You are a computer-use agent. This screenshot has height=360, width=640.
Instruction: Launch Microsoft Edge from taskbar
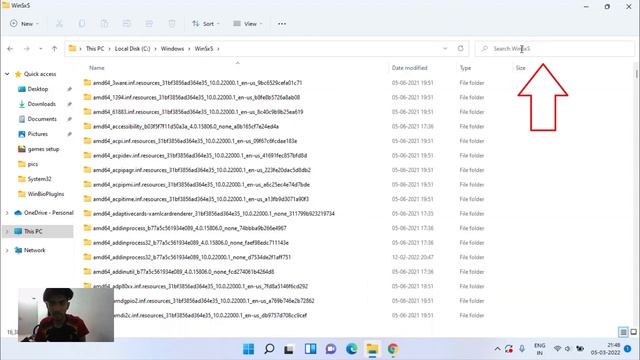pos(351,349)
